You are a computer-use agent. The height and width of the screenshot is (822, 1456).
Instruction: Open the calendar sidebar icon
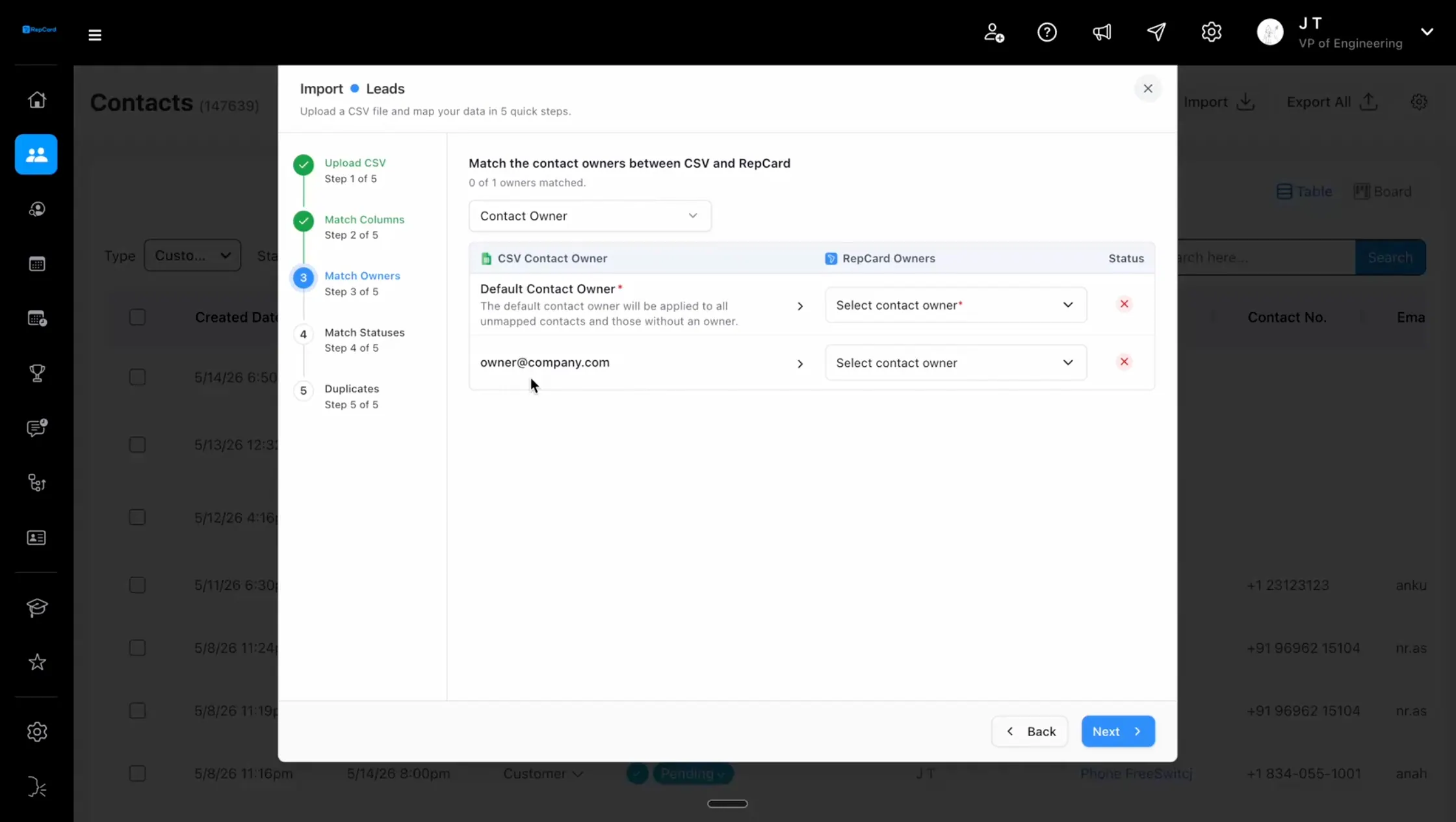tap(37, 264)
